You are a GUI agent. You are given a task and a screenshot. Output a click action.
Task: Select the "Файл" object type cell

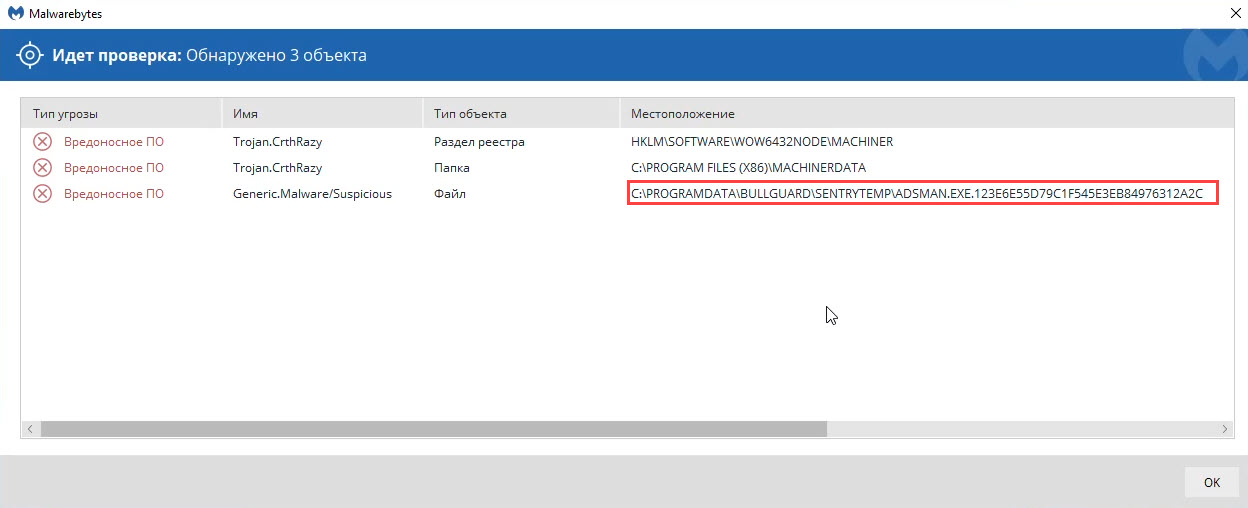pos(450,194)
